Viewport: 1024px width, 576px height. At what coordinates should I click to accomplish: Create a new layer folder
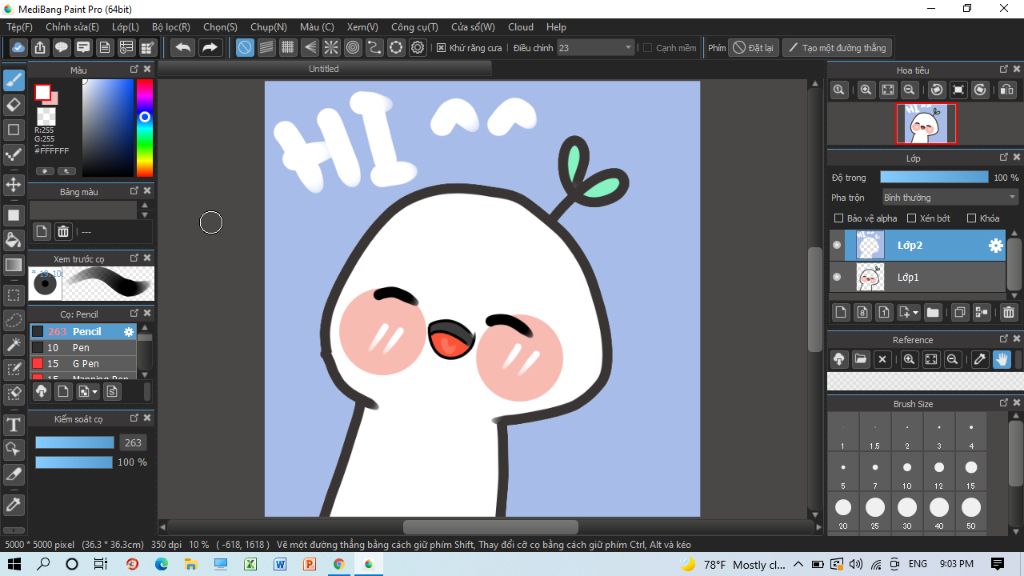coord(933,312)
